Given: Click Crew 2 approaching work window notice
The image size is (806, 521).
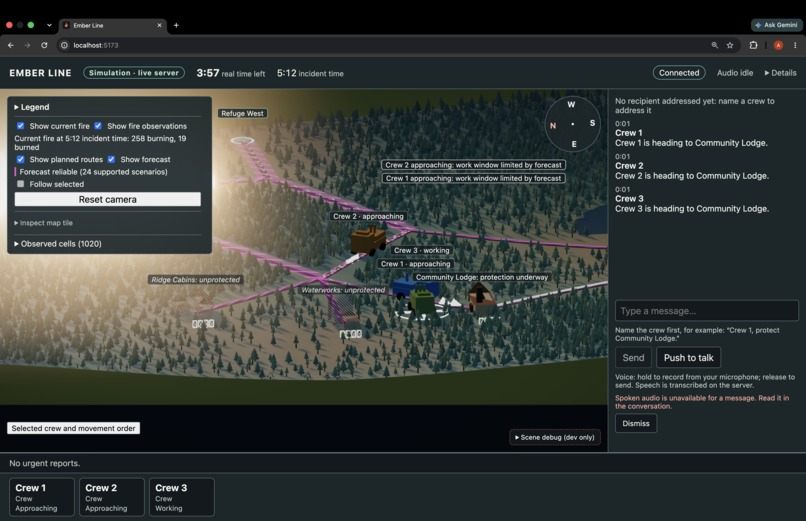Looking at the screenshot, I should 473,165.
